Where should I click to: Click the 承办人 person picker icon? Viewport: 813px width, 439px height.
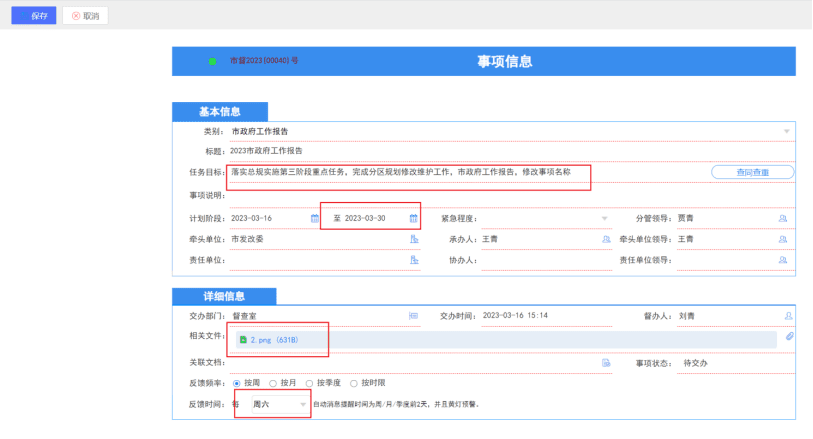pyautogui.click(x=606, y=239)
